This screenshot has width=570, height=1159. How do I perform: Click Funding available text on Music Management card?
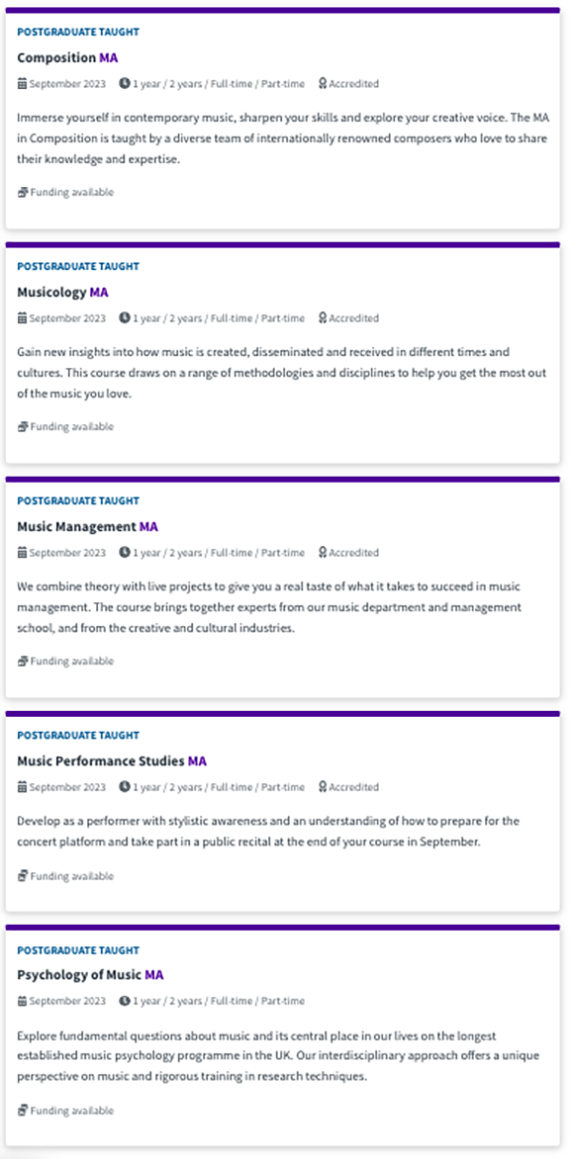(x=72, y=661)
